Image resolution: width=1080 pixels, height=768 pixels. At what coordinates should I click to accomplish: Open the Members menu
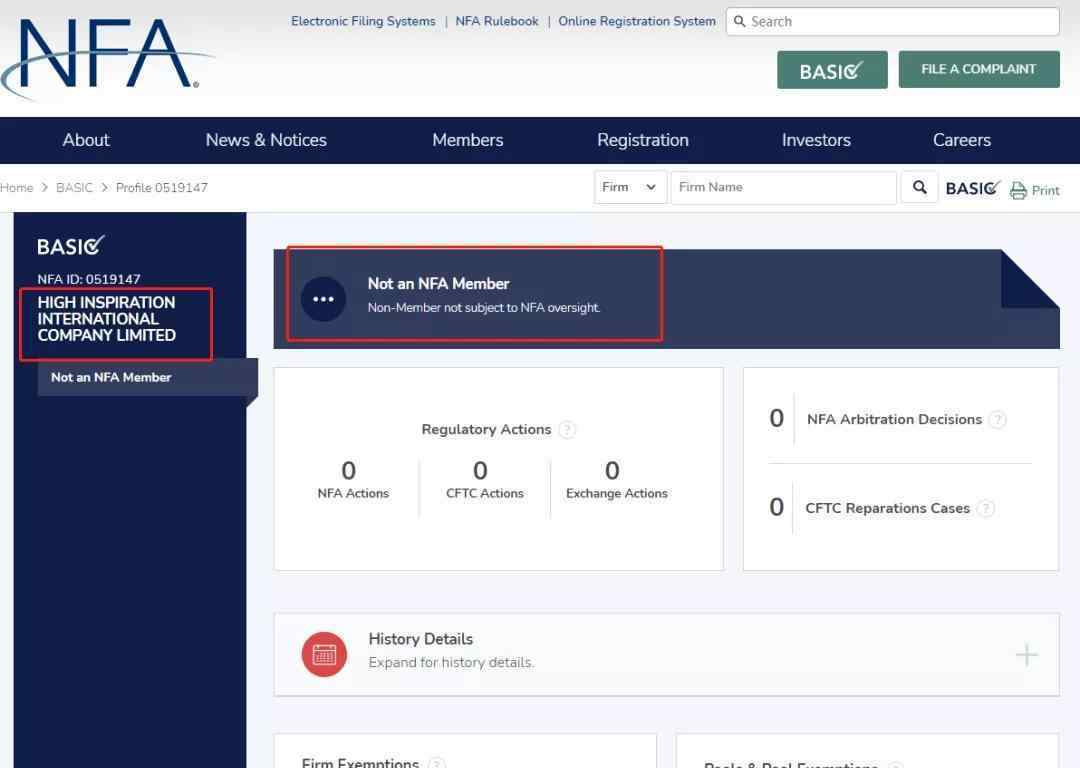(x=468, y=140)
